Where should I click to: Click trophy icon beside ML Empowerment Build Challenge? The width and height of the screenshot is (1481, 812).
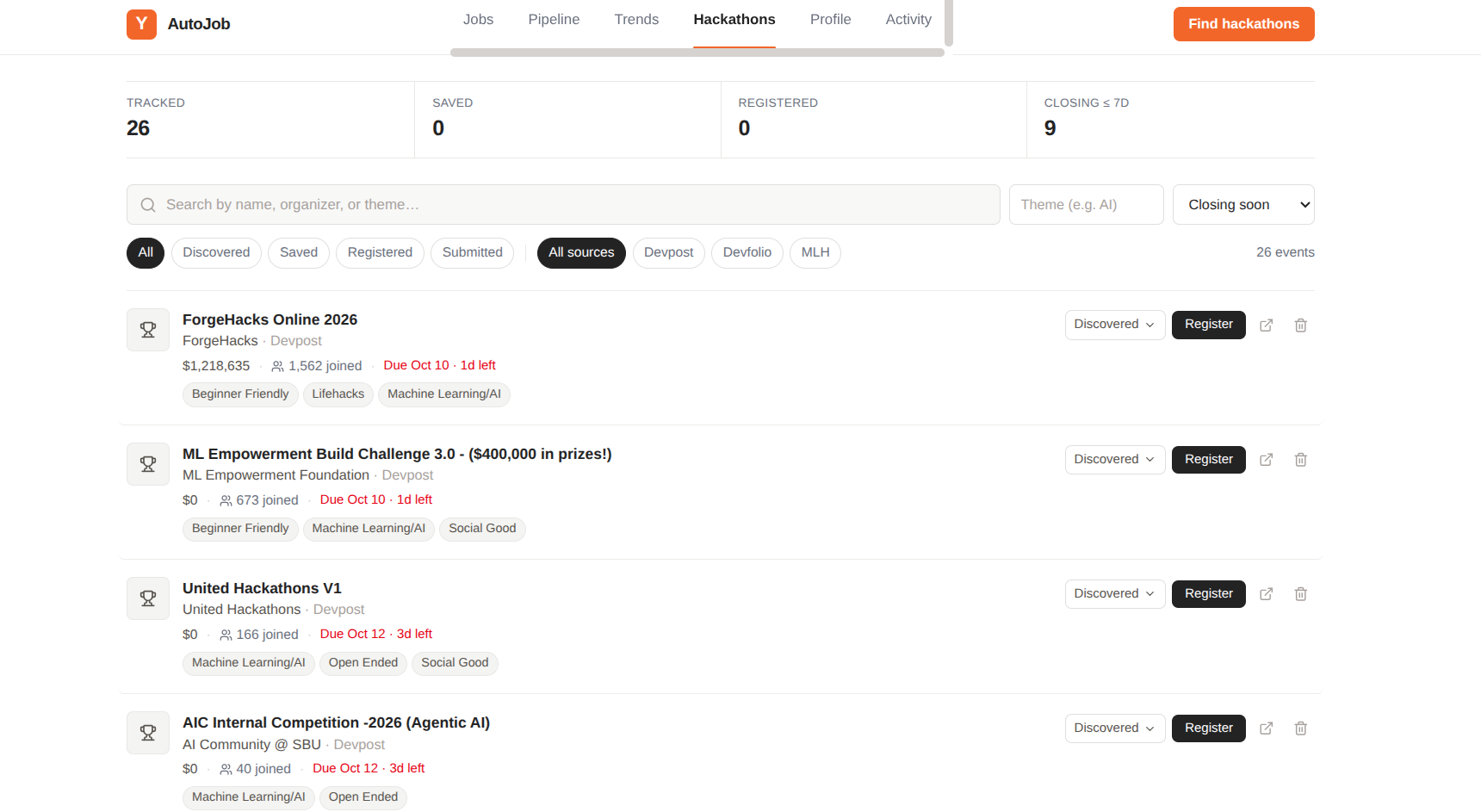148,464
